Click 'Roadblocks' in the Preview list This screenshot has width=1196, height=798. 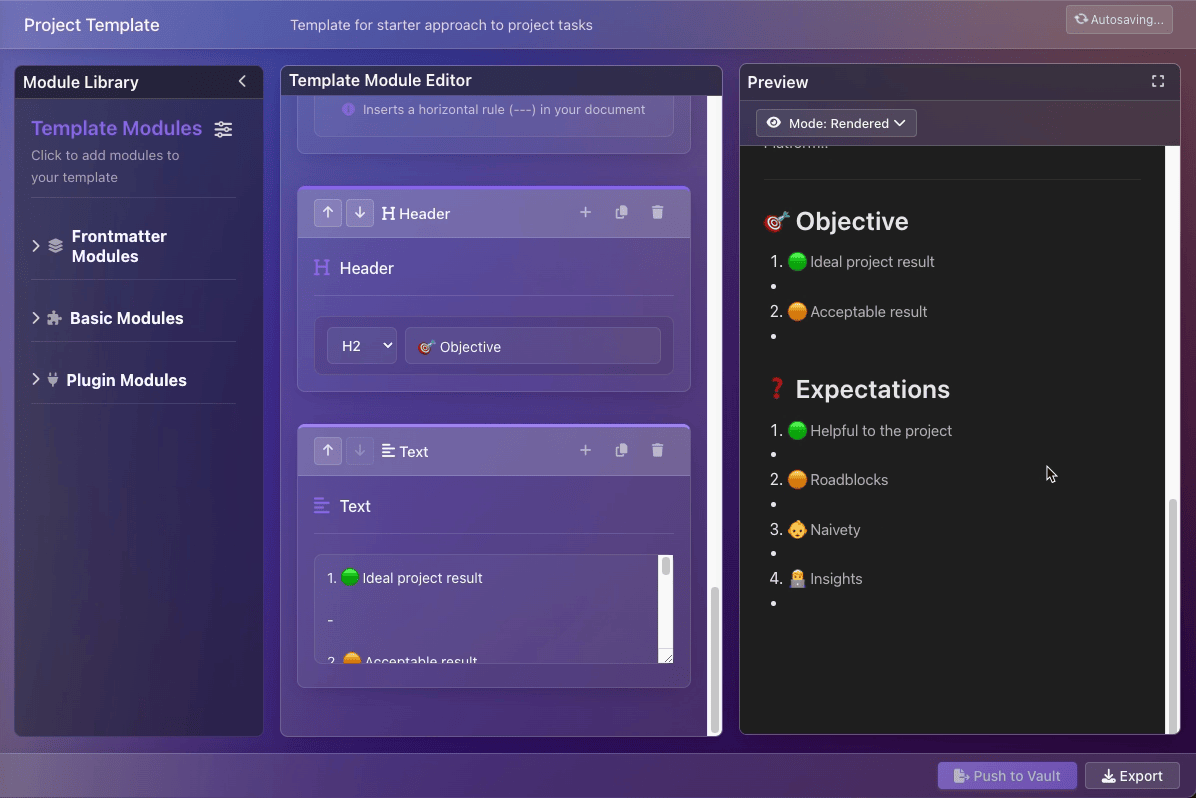[x=849, y=480]
